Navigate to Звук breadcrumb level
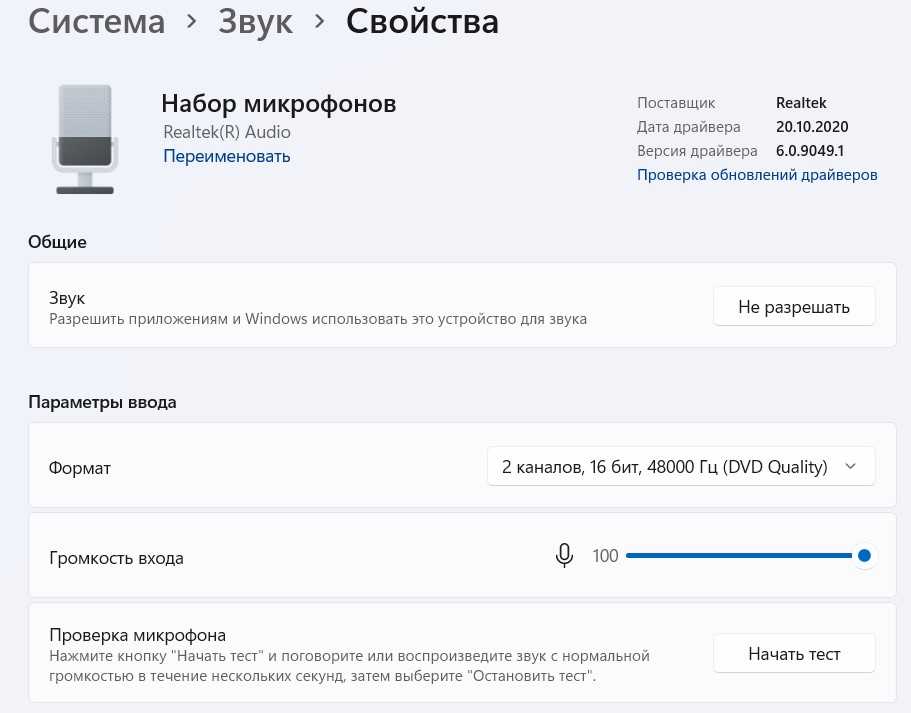The height and width of the screenshot is (713, 911). click(x=256, y=21)
